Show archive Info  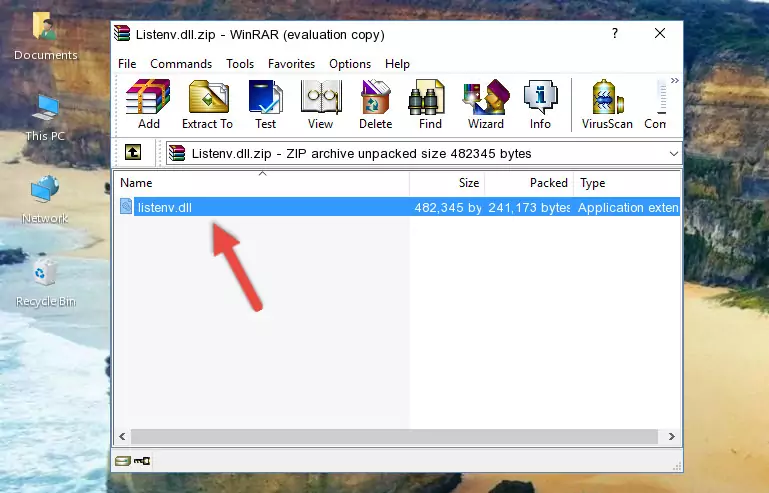(540, 104)
